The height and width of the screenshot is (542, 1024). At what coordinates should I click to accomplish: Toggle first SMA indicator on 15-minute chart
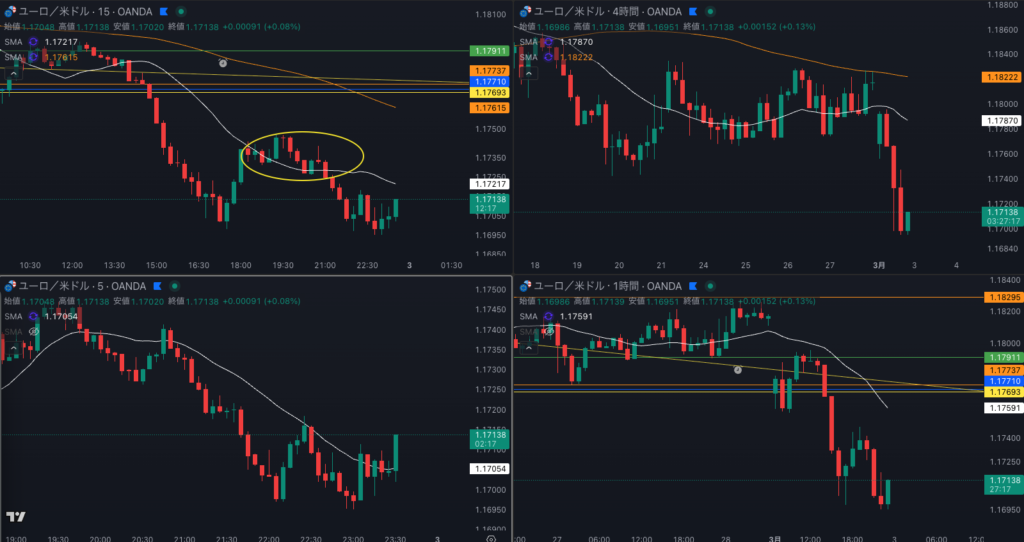coord(33,42)
